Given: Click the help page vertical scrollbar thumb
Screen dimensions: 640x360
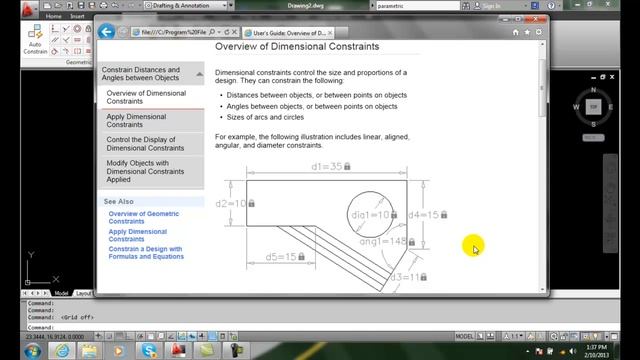Looking at the screenshot, I should pos(542,87).
